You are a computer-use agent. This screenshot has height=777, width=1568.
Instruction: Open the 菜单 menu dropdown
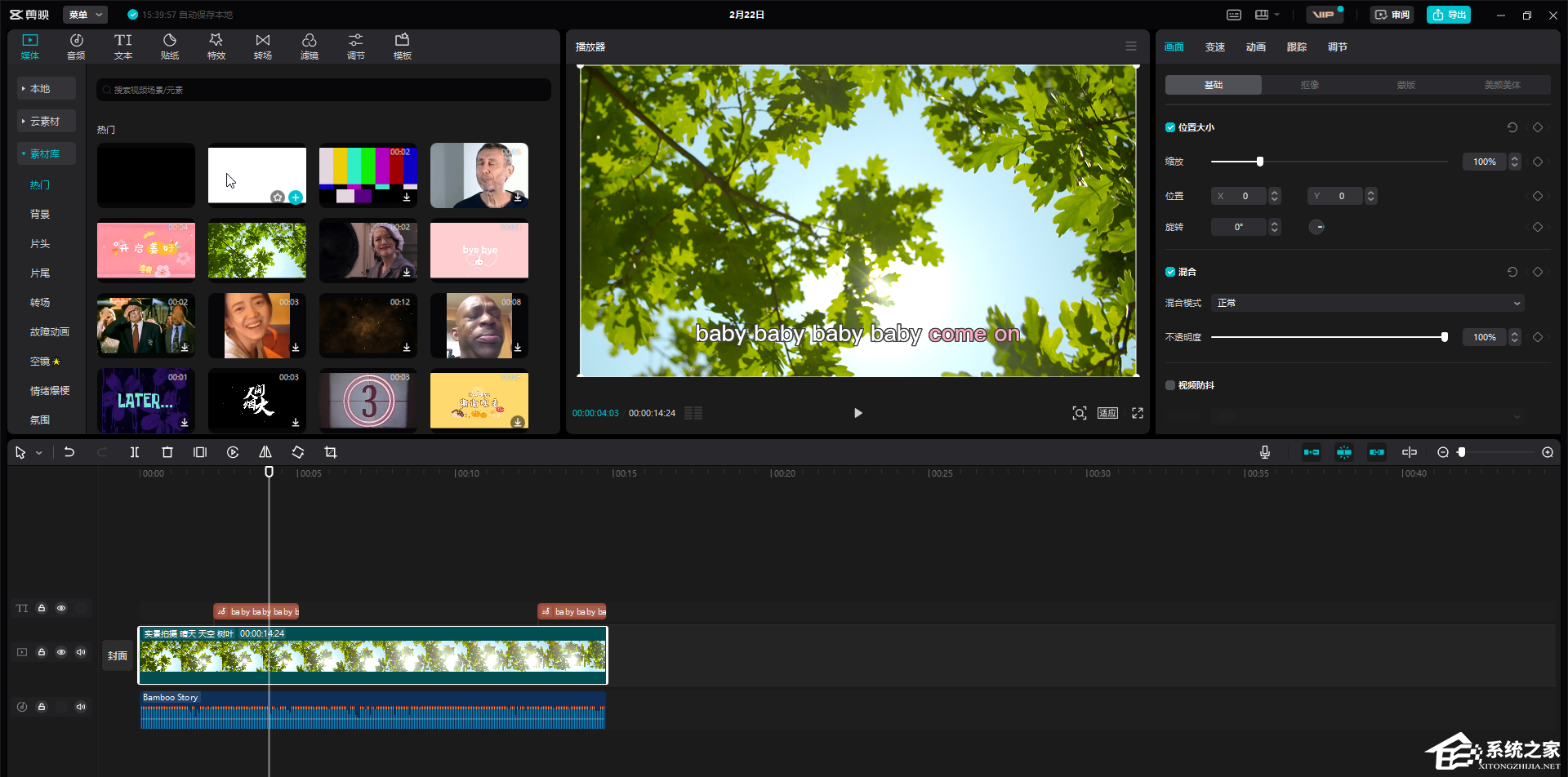[x=85, y=15]
